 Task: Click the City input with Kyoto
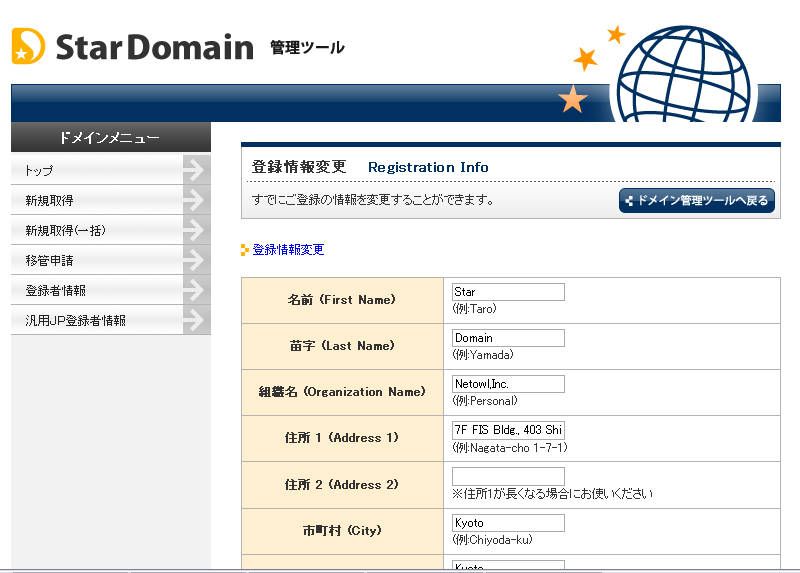point(508,523)
